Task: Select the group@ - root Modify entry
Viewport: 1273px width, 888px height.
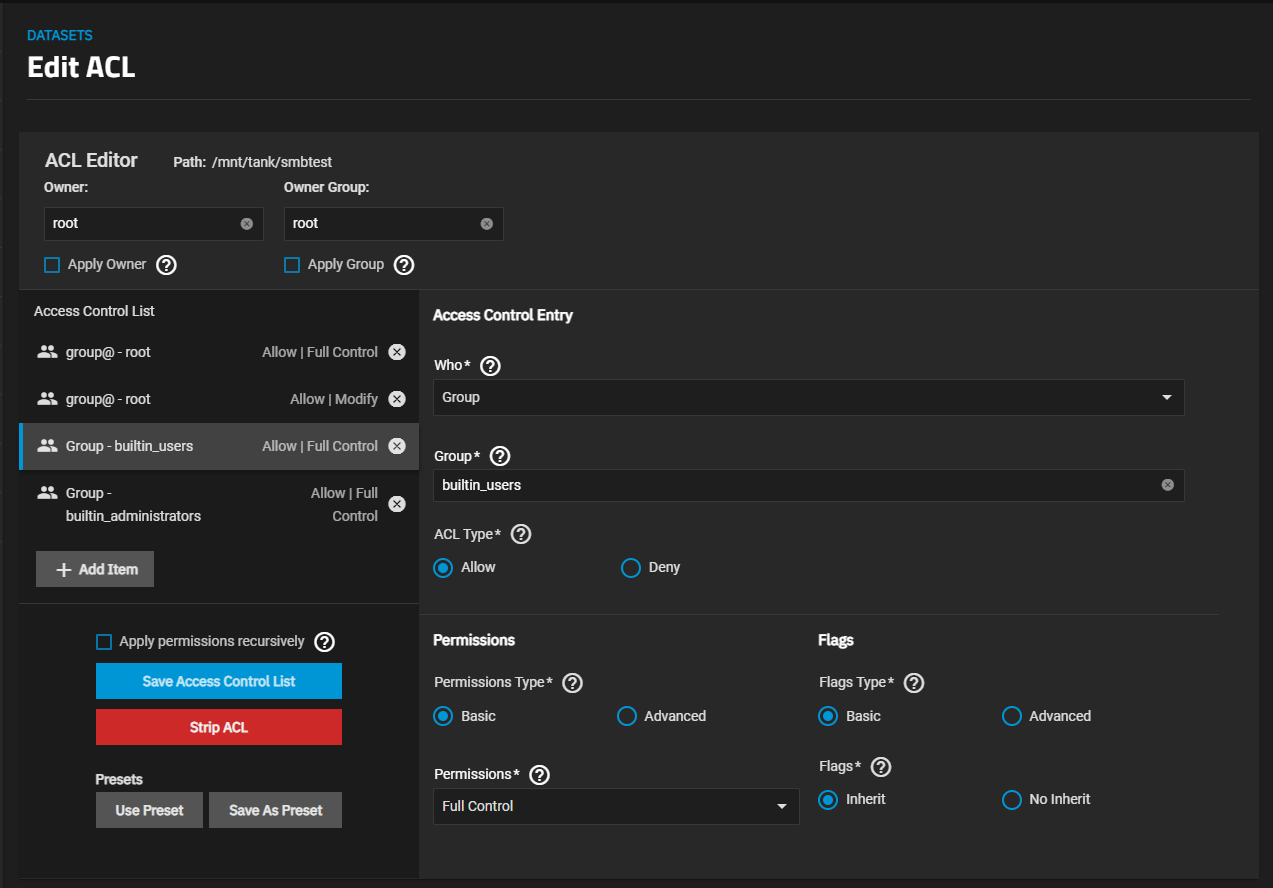Action: (200, 399)
